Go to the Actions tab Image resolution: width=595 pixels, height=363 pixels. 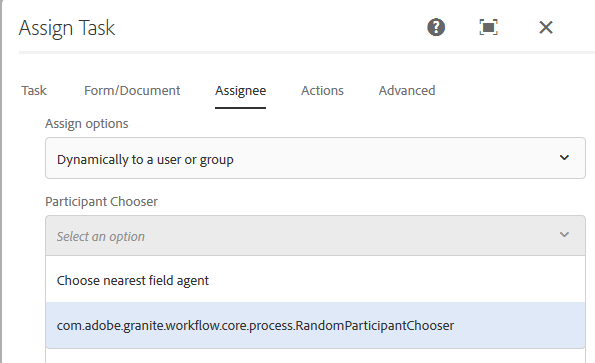(322, 91)
